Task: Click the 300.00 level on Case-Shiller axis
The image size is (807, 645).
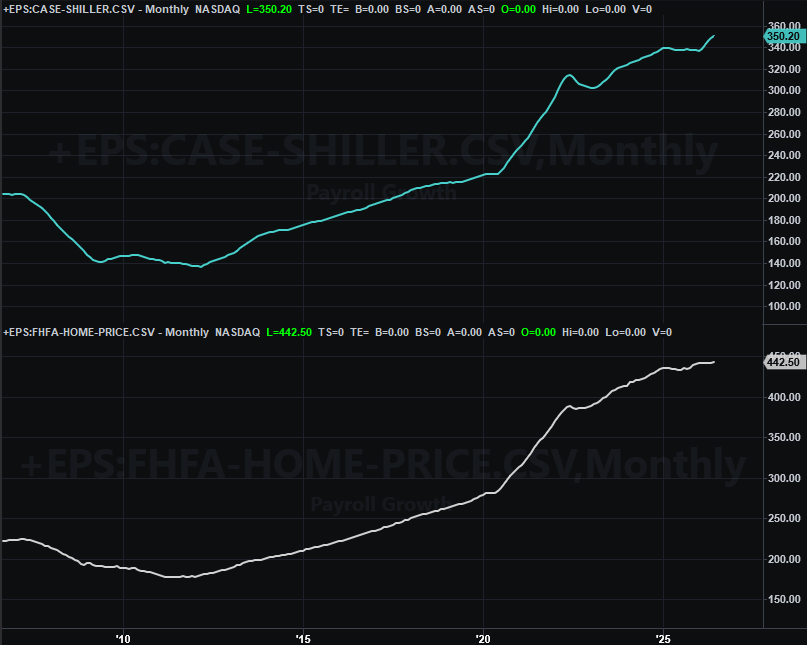Action: 784,90
